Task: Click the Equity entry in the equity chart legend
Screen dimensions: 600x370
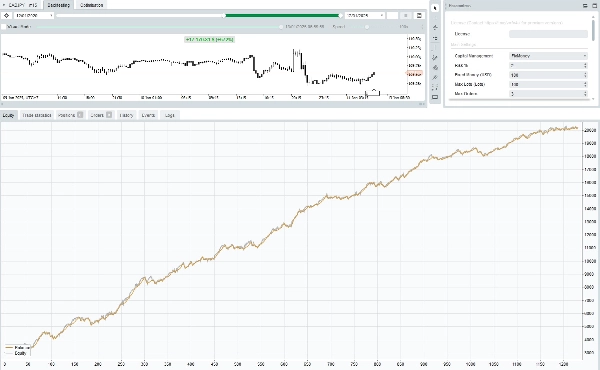Action: coord(16,353)
